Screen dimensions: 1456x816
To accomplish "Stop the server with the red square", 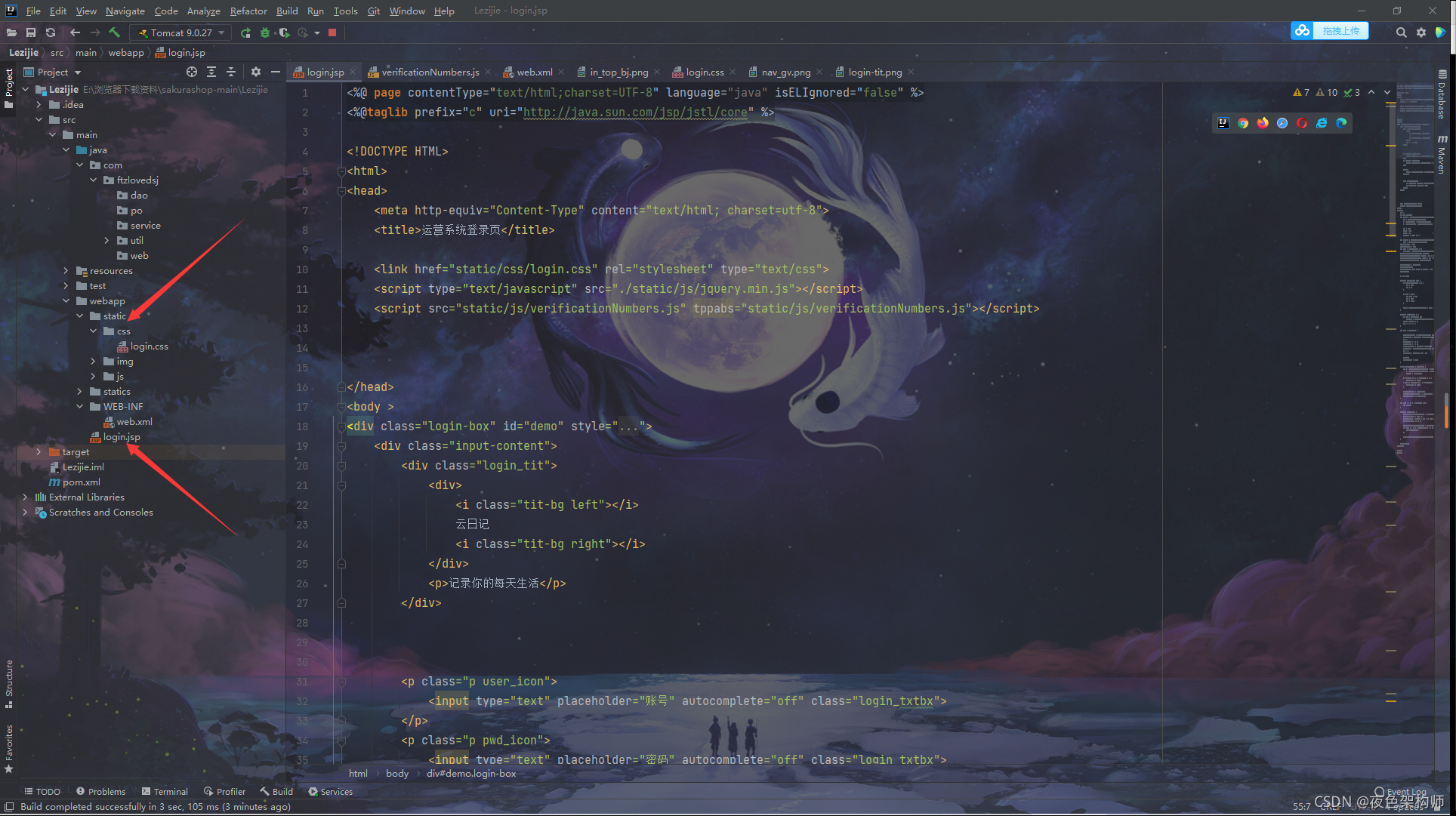I will [332, 32].
